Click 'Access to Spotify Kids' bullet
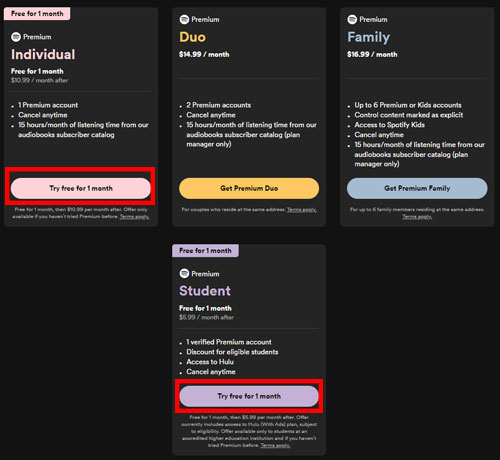 point(390,125)
